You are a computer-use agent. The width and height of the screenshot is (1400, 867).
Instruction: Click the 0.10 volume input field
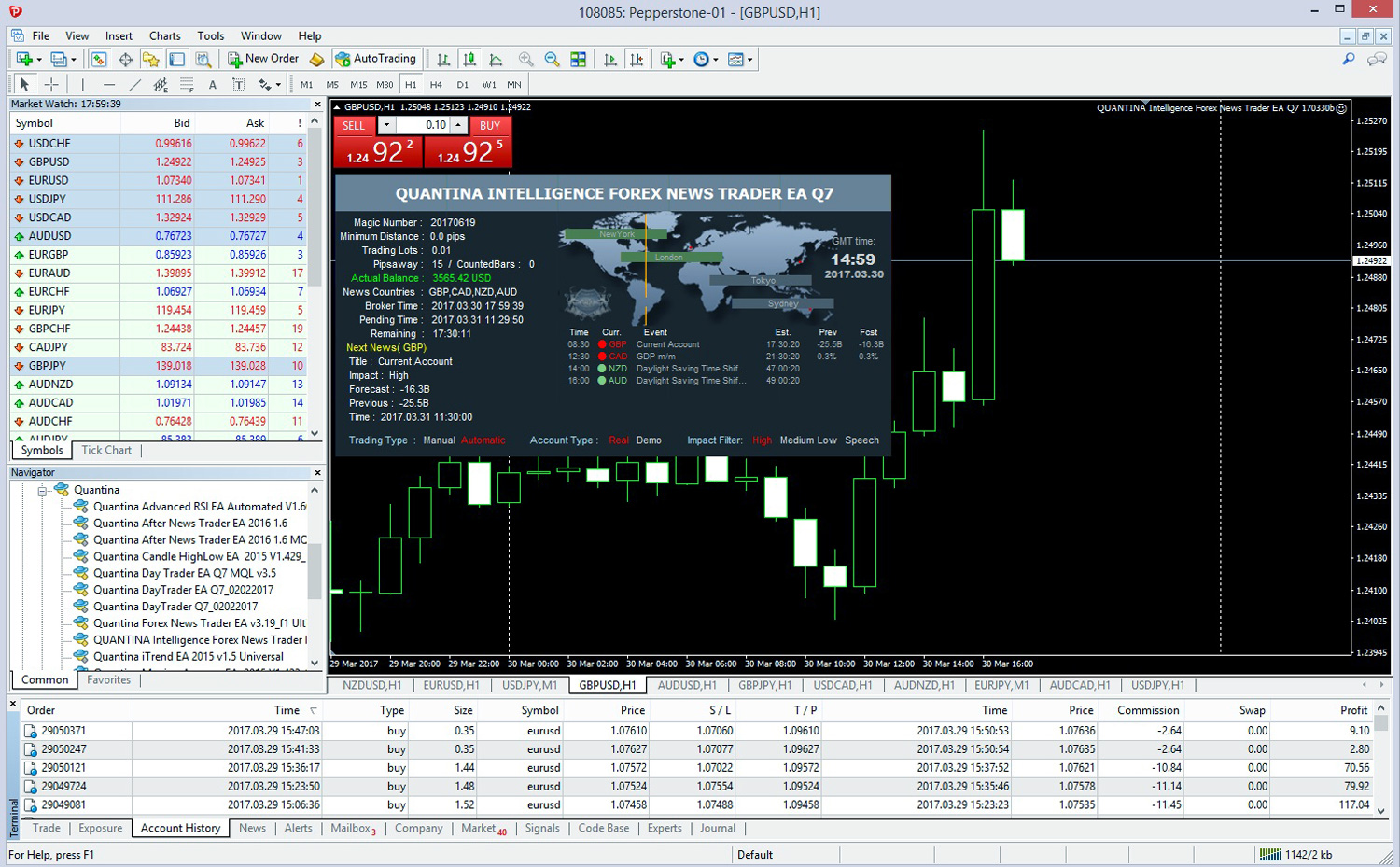[424, 125]
